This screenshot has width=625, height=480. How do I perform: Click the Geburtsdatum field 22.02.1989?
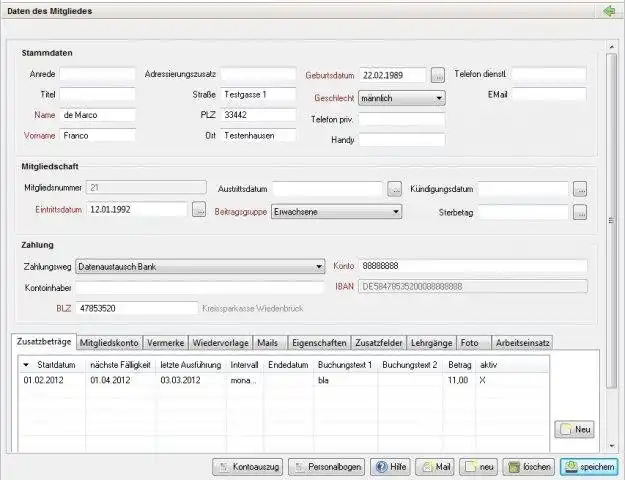coord(393,75)
